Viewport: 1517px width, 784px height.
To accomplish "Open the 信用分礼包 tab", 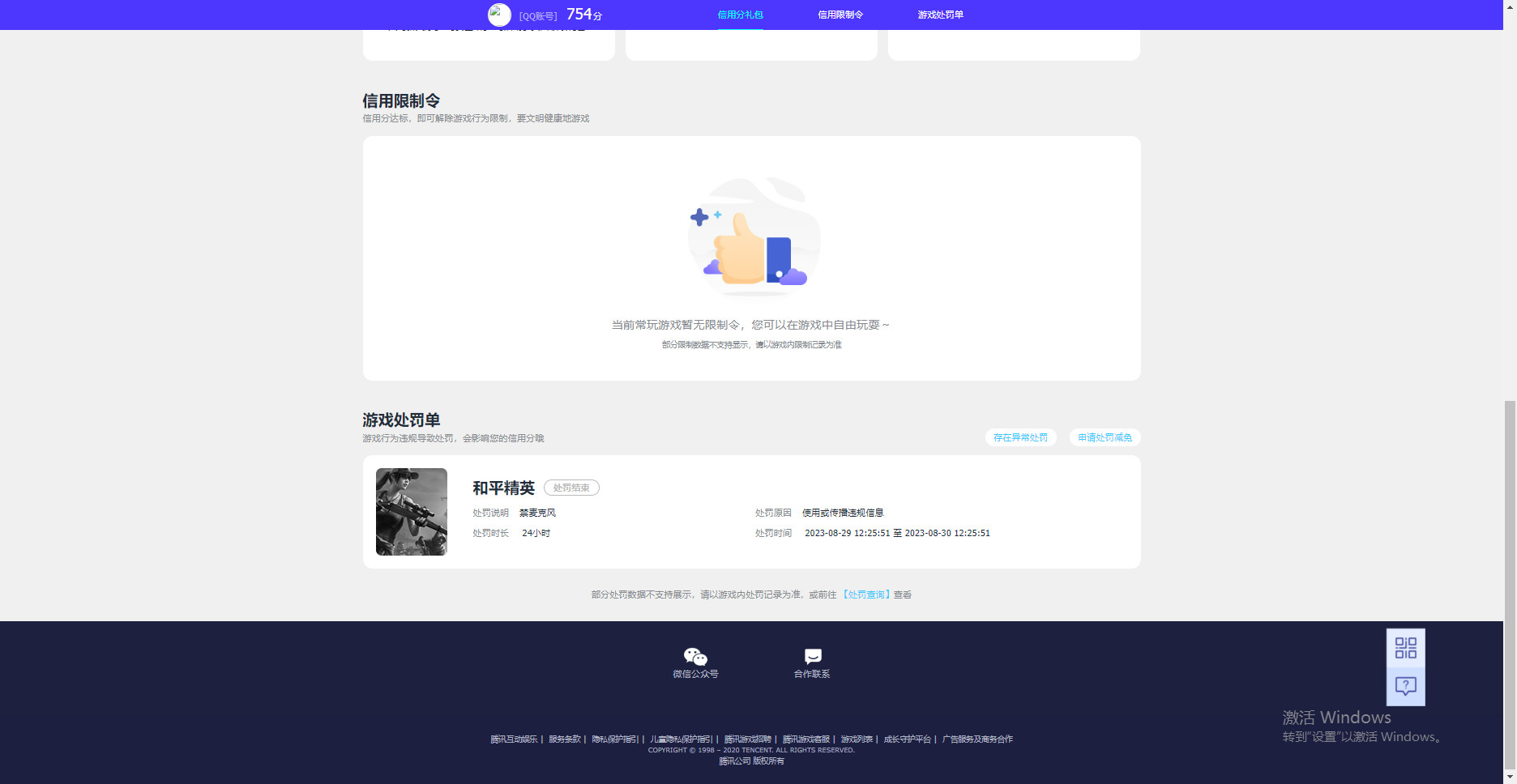I will pyautogui.click(x=740, y=15).
